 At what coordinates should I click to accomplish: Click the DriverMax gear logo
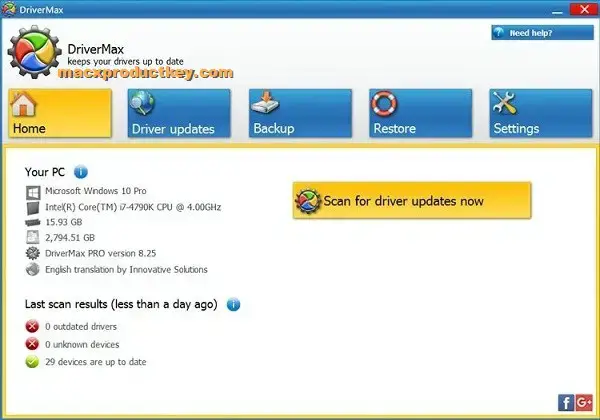(x=34, y=52)
